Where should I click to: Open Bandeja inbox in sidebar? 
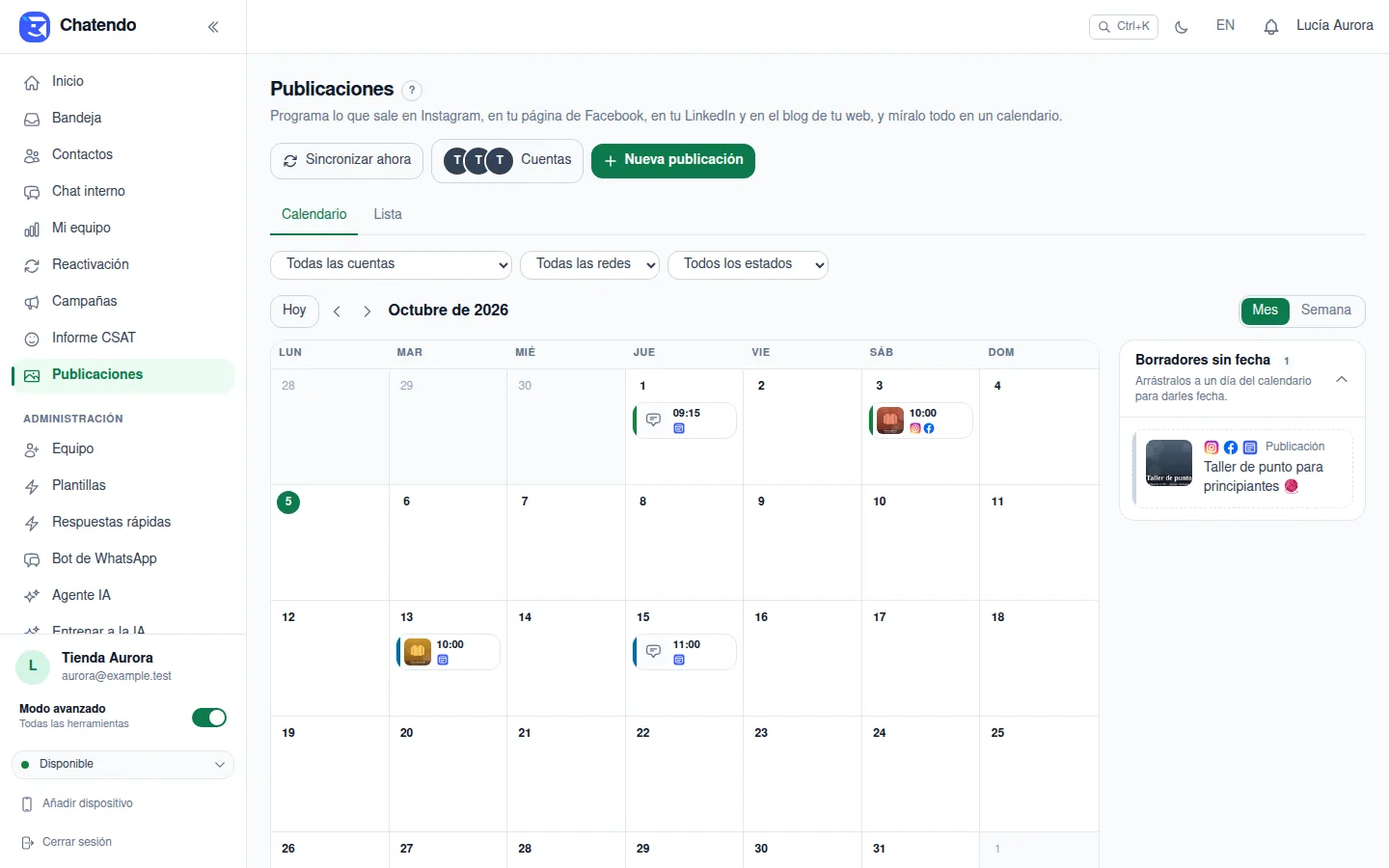pyautogui.click(x=123, y=119)
